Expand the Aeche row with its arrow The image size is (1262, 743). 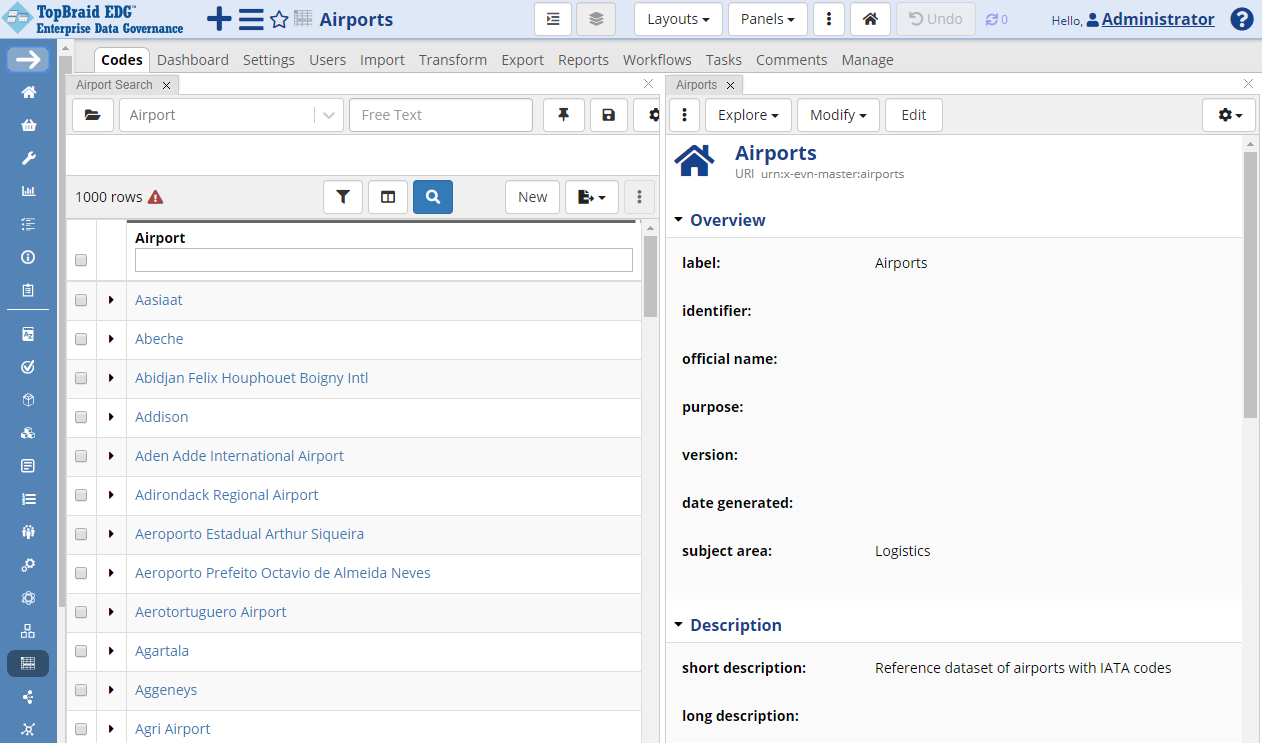click(110, 338)
